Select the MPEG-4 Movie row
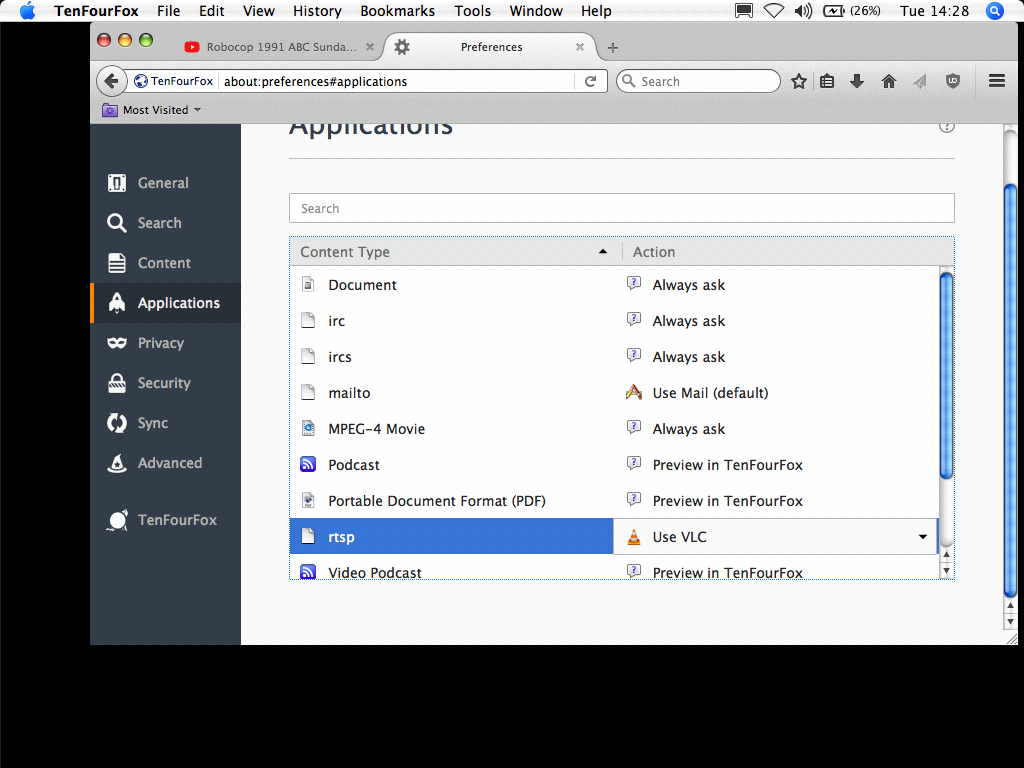The width and height of the screenshot is (1024, 768). pyautogui.click(x=614, y=428)
